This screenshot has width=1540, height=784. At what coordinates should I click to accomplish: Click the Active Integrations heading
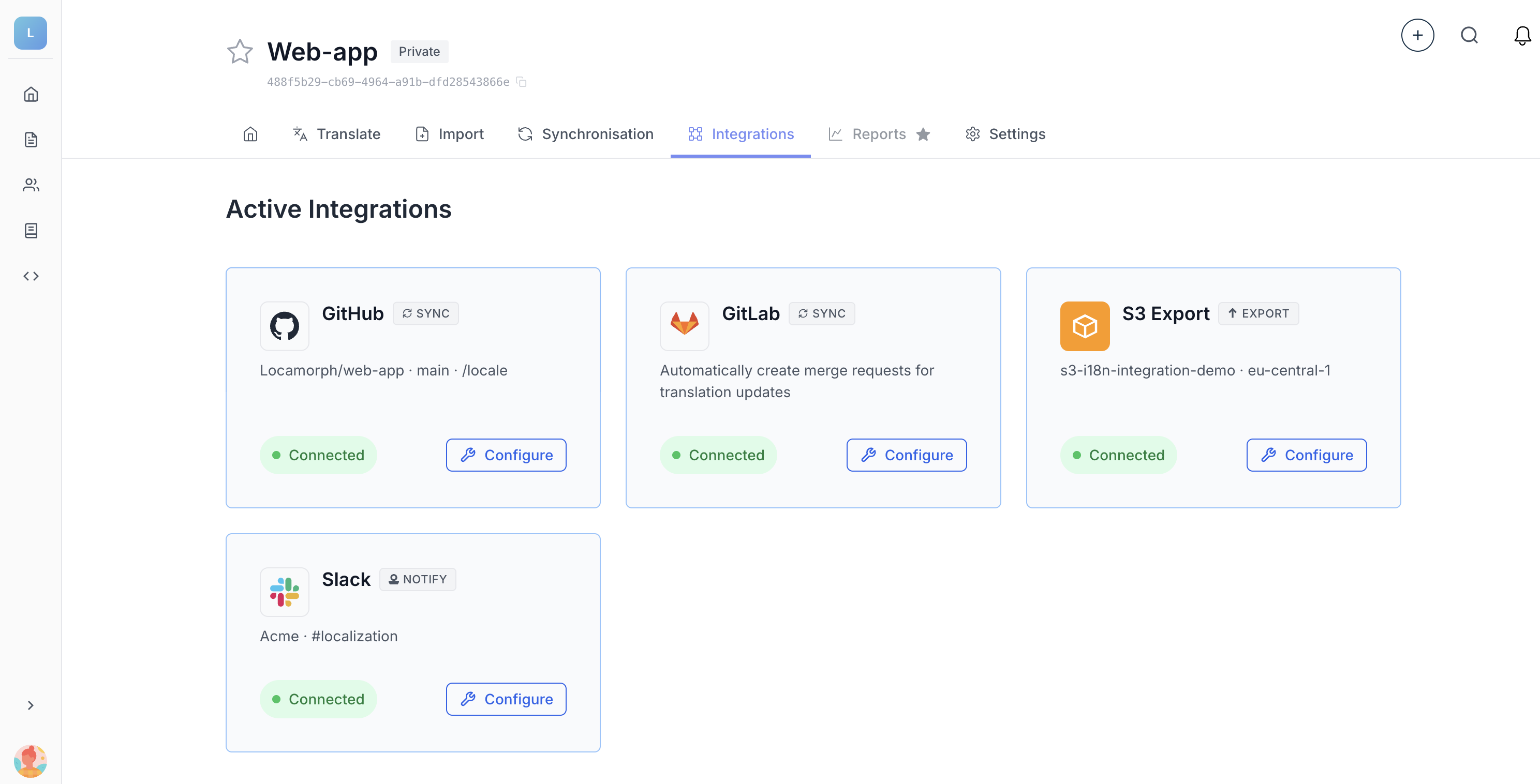pyautogui.click(x=338, y=209)
